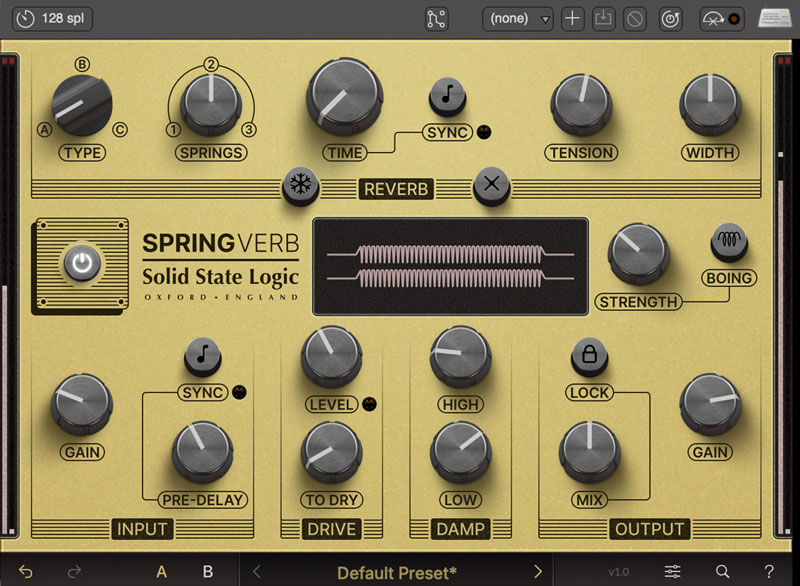Open the plugin pin routing icon
Screen dimensions: 800x586
pyautogui.click(x=436, y=19)
